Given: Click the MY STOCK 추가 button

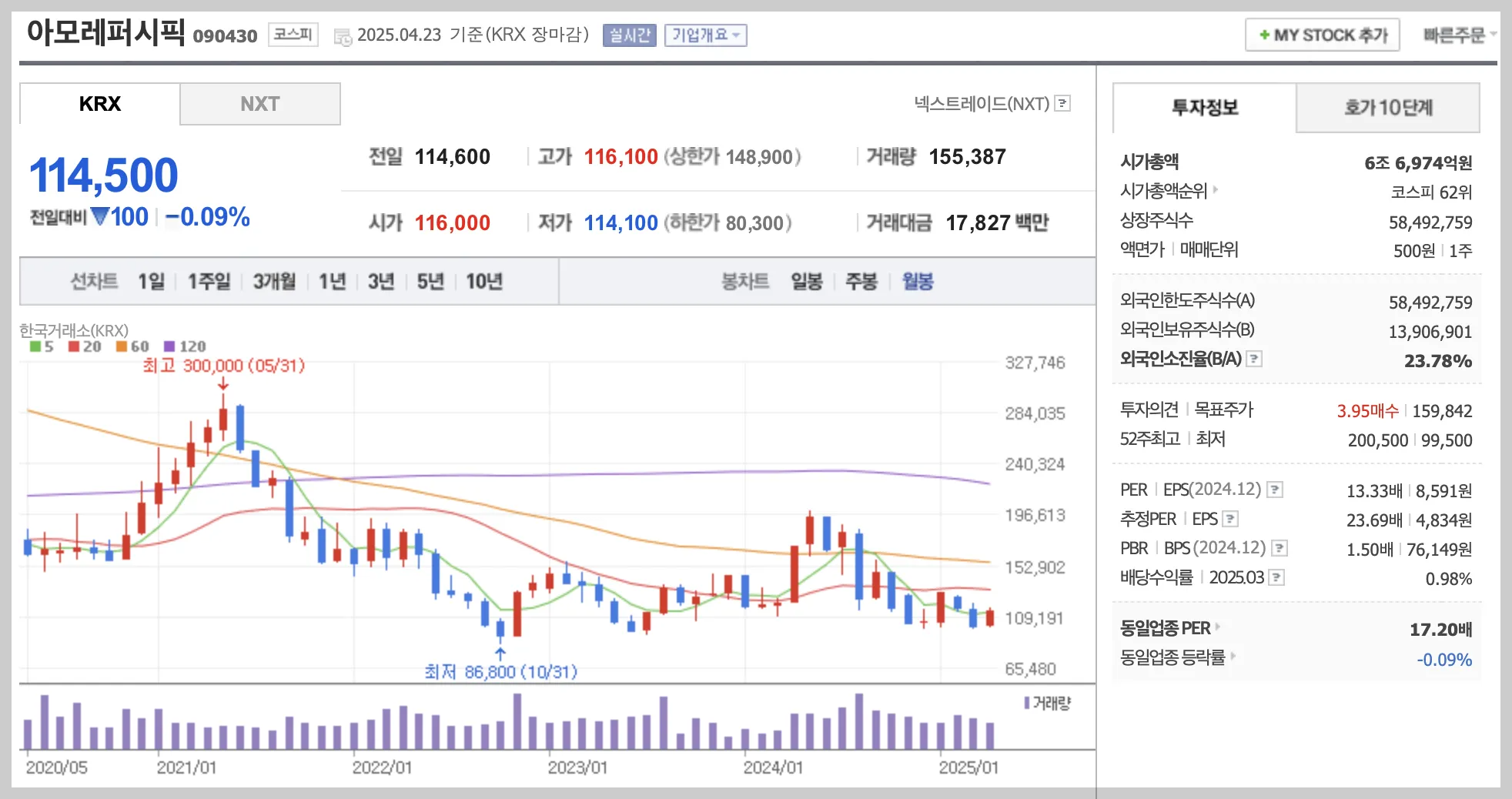Looking at the screenshot, I should click(x=1323, y=35).
